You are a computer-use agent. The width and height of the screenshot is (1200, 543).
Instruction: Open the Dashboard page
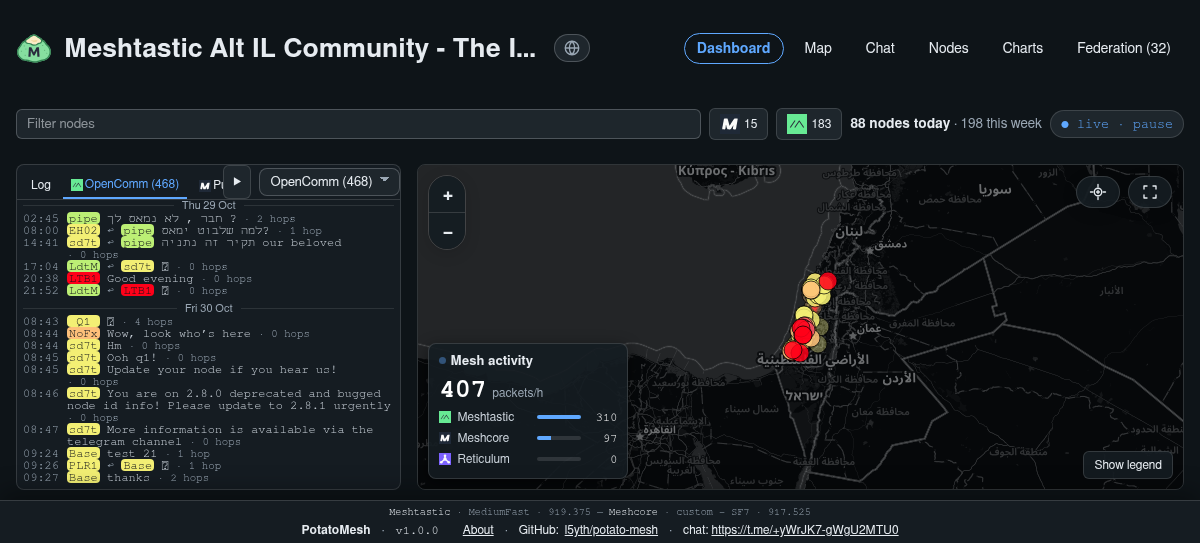coord(733,48)
